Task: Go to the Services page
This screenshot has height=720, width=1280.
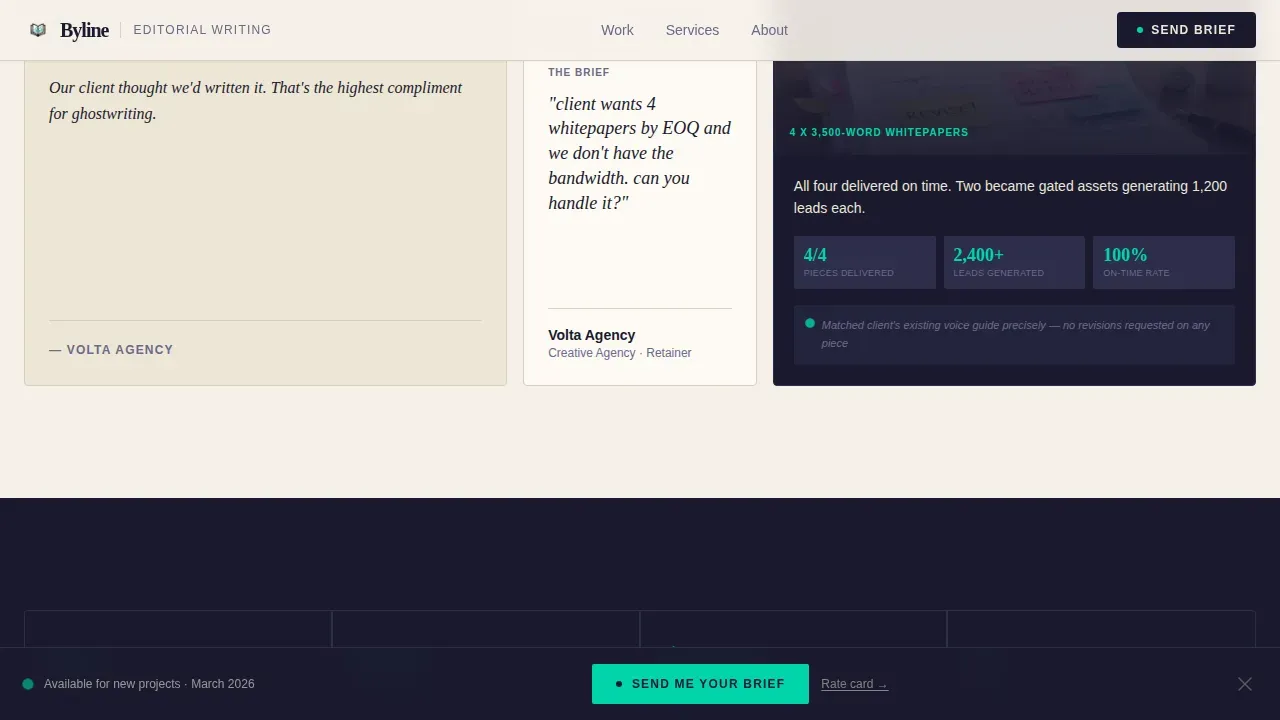Action: (692, 30)
